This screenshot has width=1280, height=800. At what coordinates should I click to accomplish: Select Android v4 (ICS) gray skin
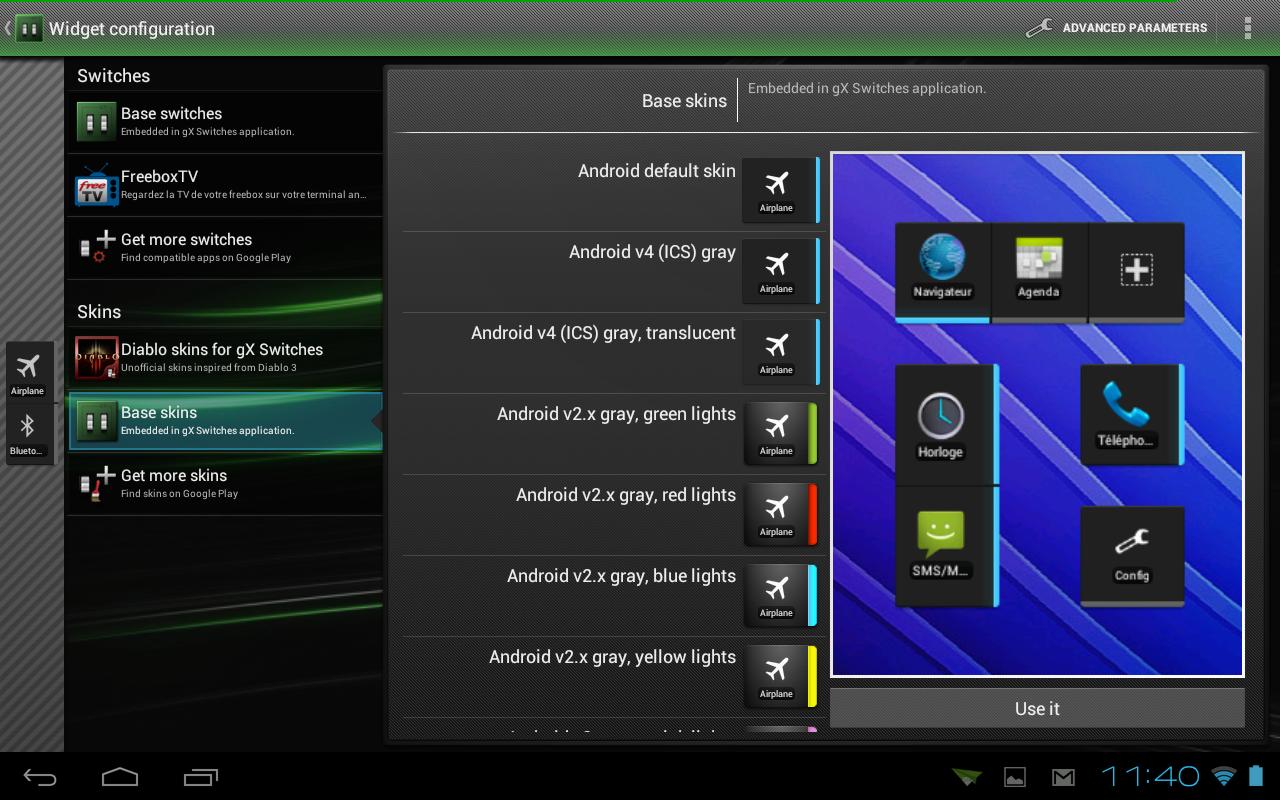612,271
